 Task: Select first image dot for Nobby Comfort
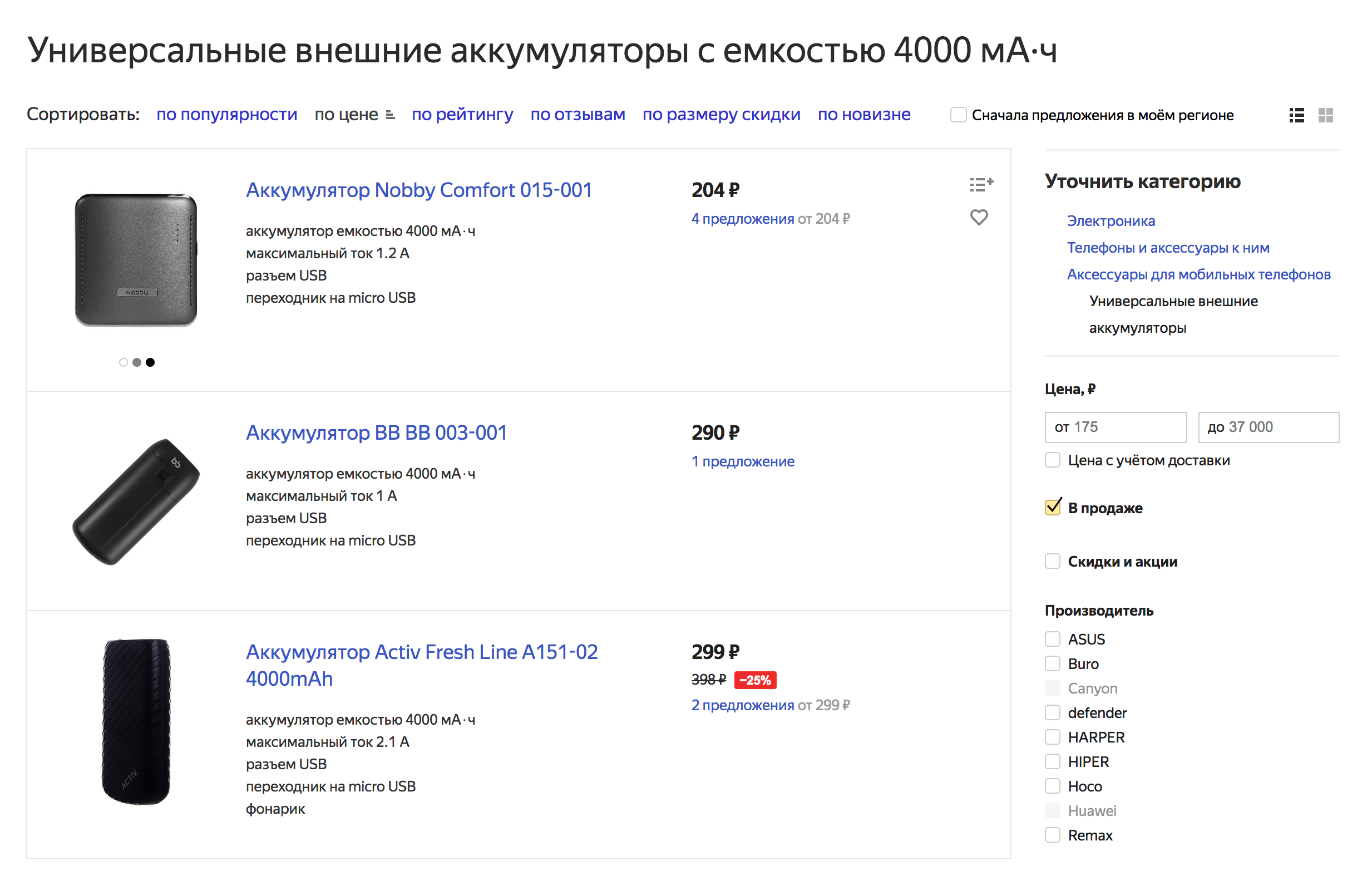[123, 362]
